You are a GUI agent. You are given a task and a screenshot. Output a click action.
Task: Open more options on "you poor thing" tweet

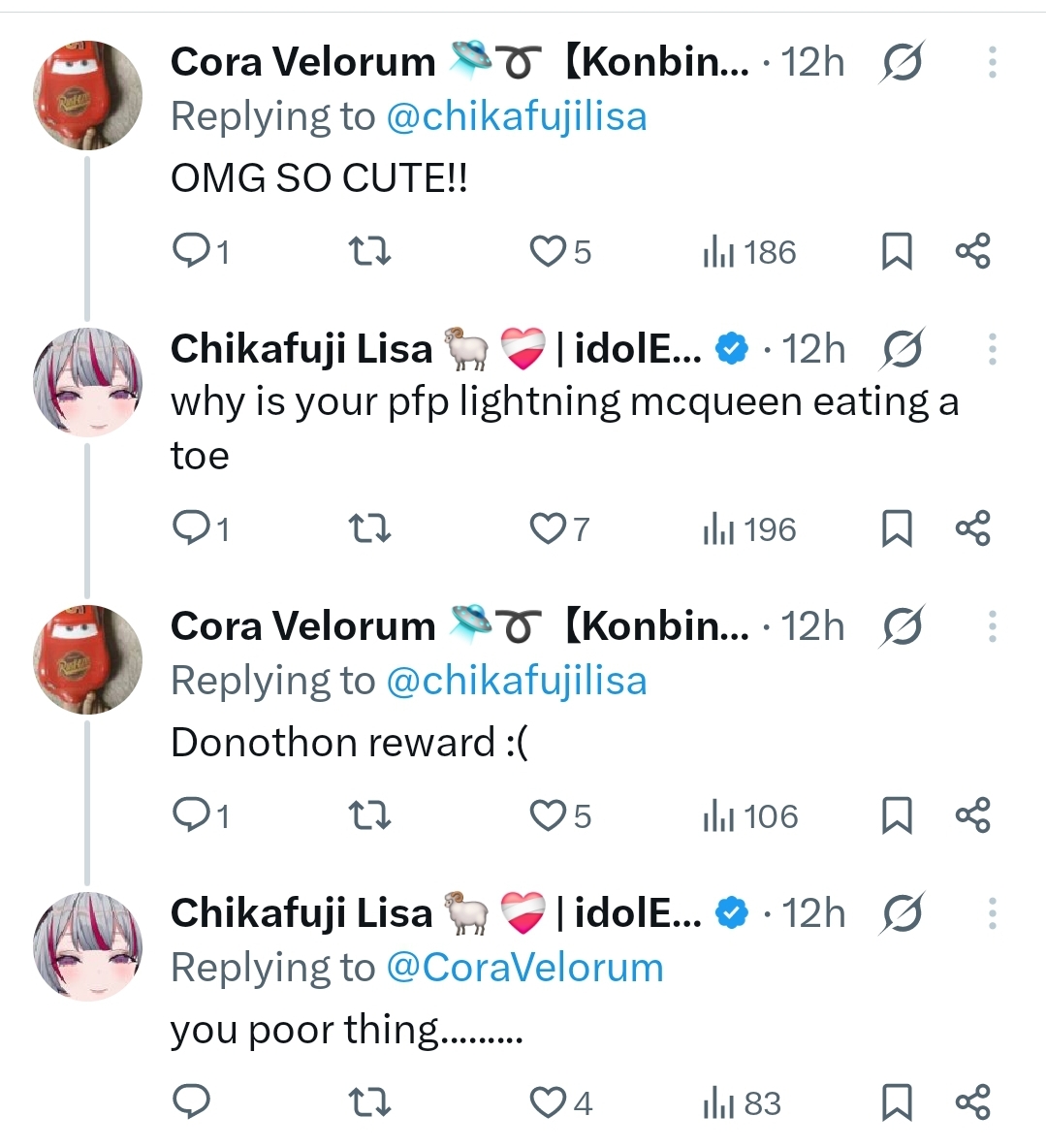(x=992, y=913)
